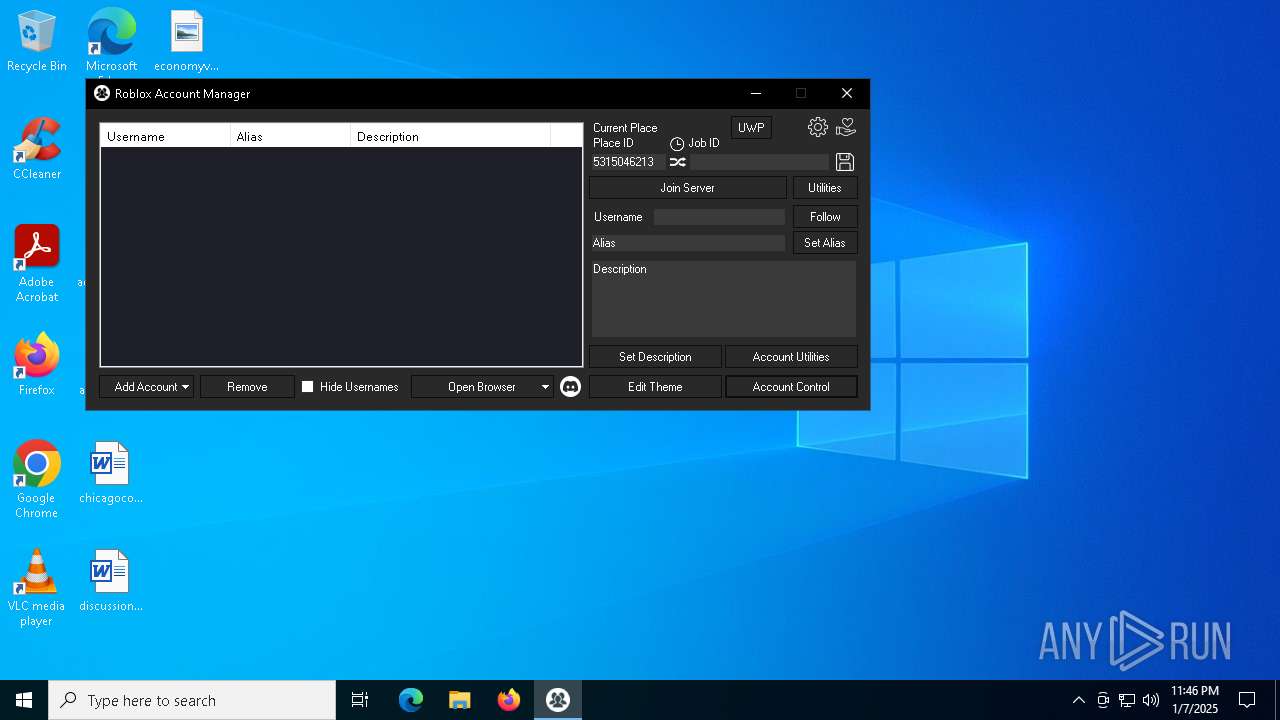
Task: Open Microsoft Edge desktop shortcut
Action: 111,41
